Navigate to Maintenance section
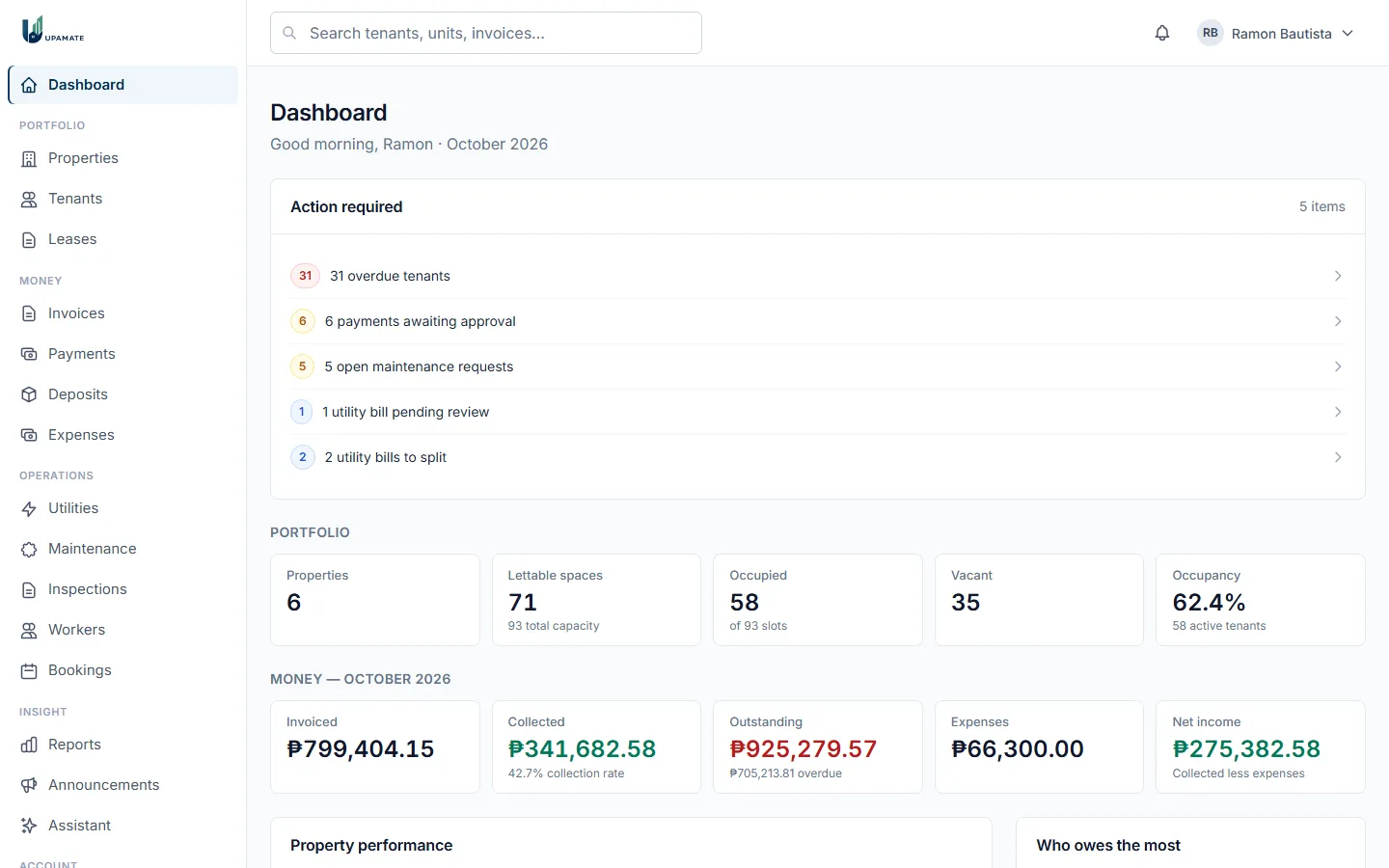 (123, 549)
